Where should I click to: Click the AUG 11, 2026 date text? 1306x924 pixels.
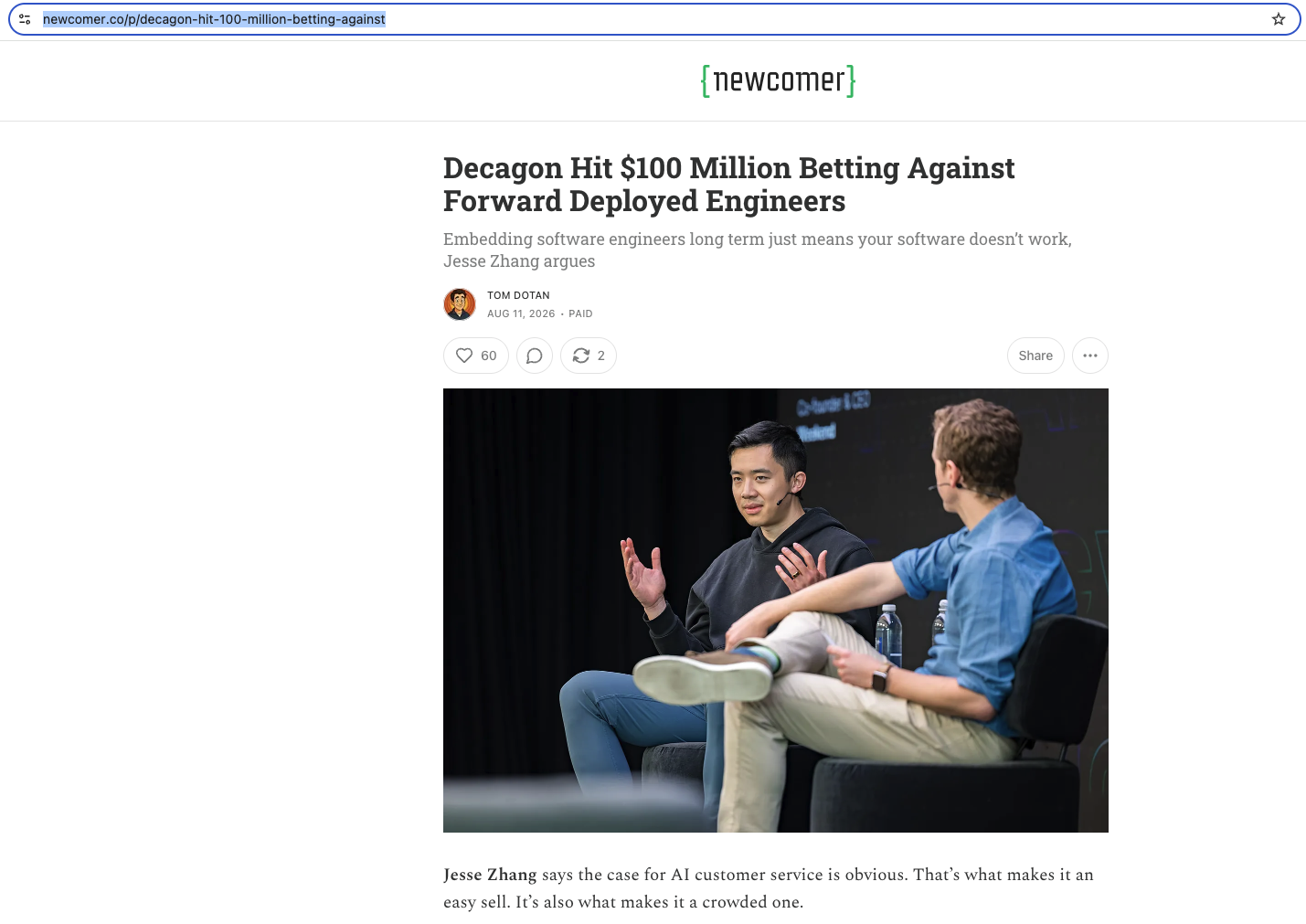(521, 313)
